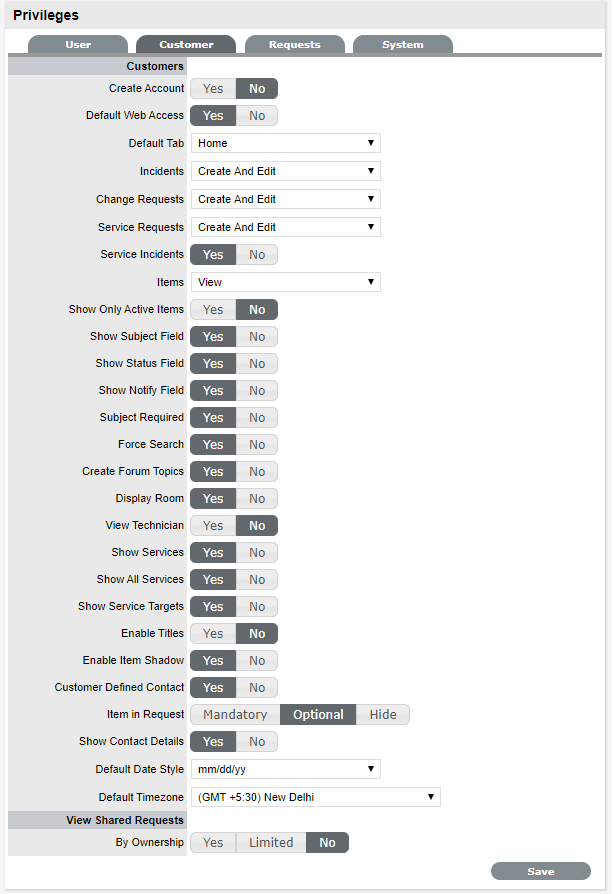Screen dimensions: 614x894
Task: Switch to the User tab
Action: pyautogui.click(x=78, y=45)
